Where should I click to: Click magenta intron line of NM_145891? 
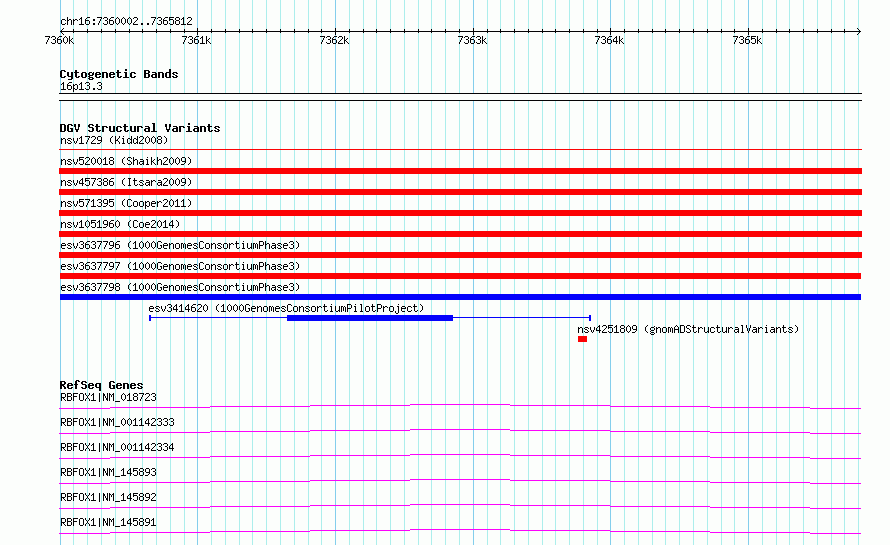point(460,531)
